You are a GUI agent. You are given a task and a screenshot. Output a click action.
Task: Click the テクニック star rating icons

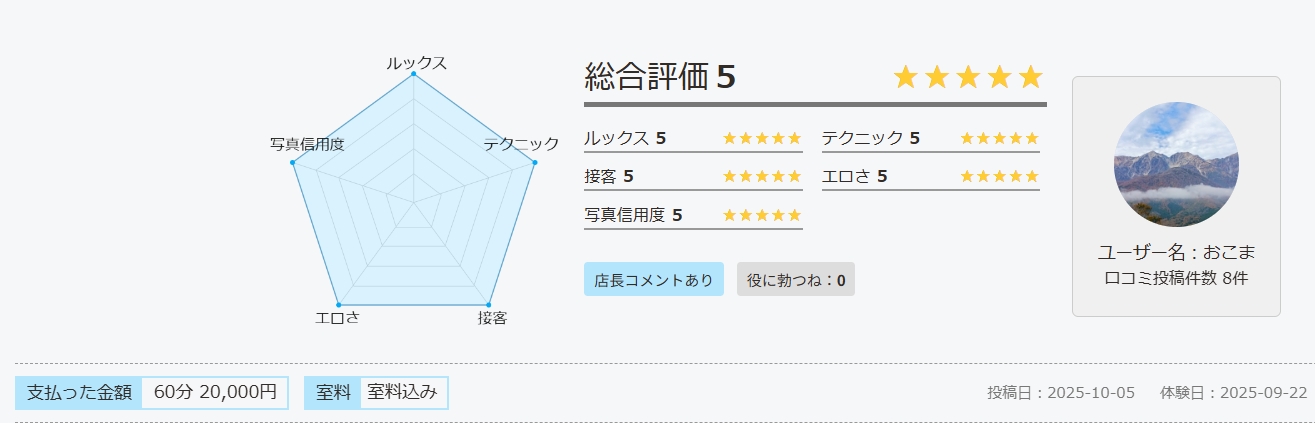pos(999,138)
